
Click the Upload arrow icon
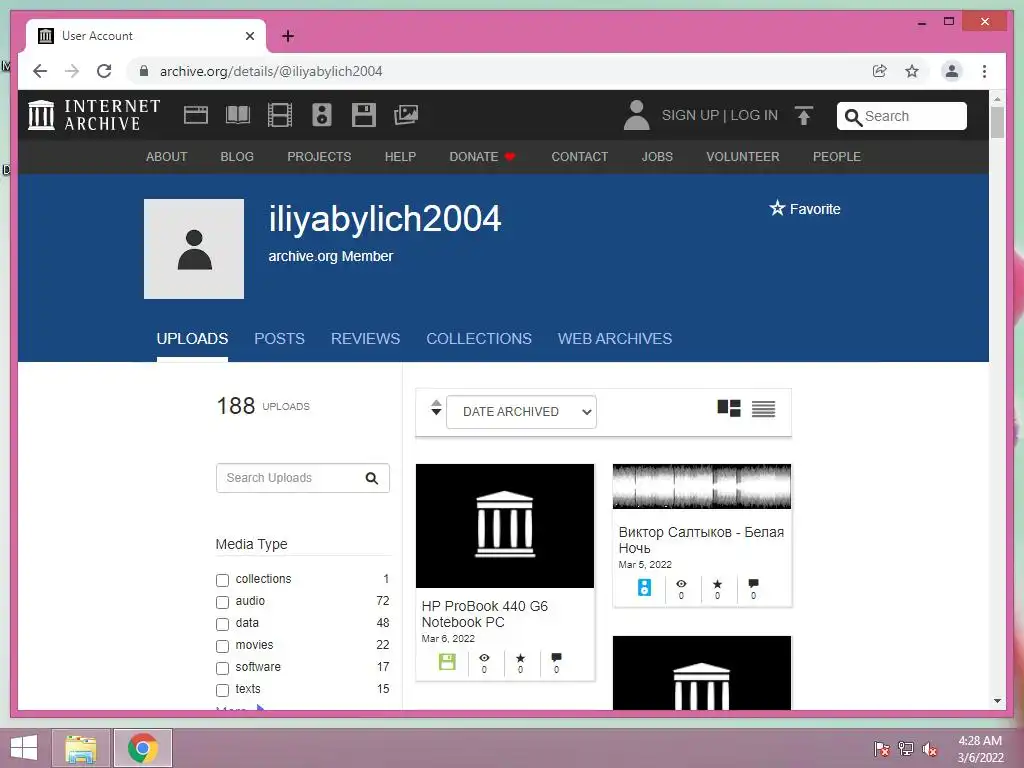pyautogui.click(x=804, y=116)
